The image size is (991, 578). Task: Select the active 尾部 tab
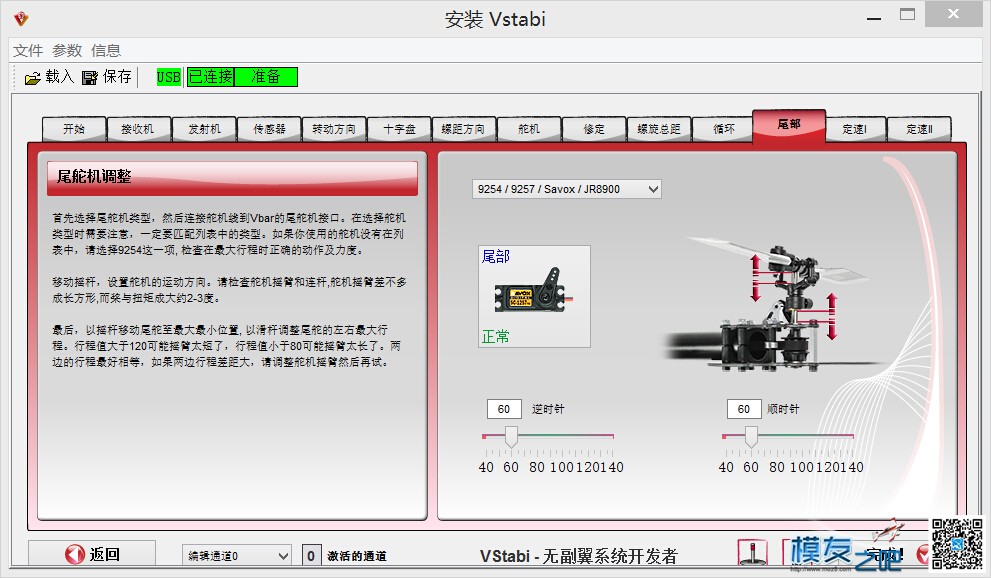coord(789,125)
